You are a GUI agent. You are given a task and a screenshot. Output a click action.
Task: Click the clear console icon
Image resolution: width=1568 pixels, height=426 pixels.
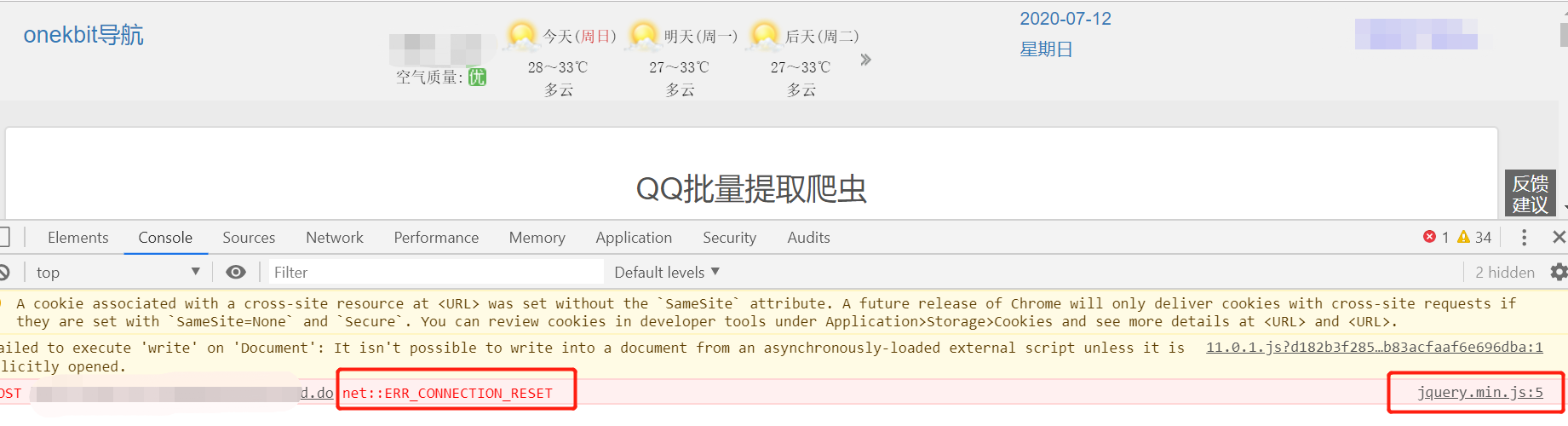[x=3, y=272]
